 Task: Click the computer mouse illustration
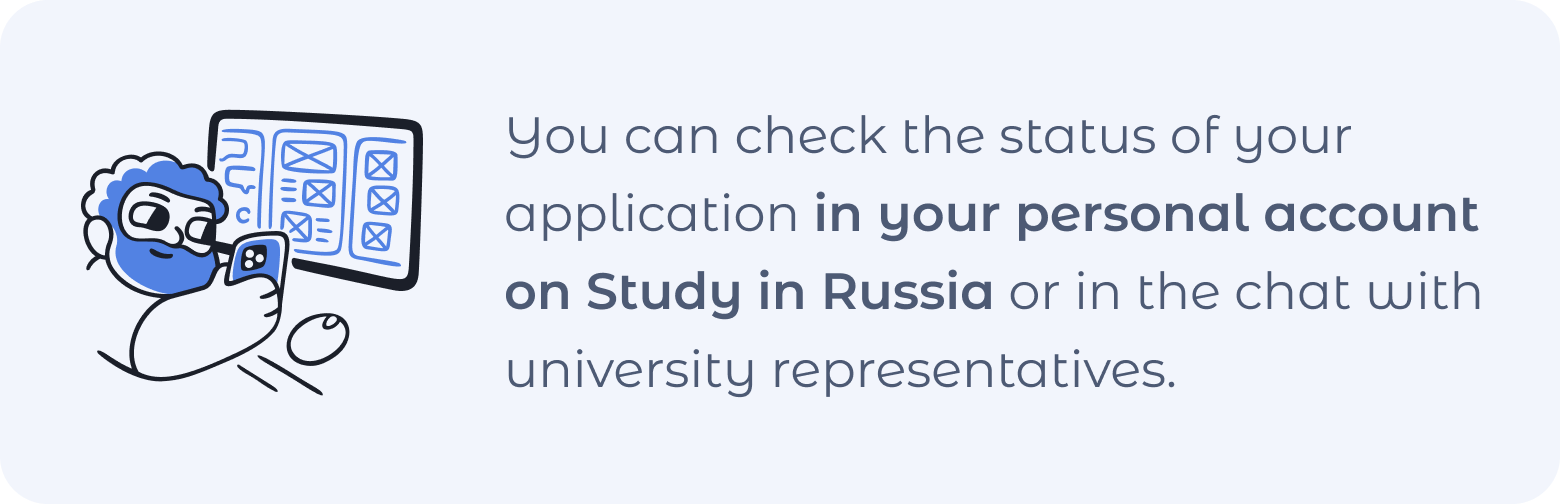click(x=319, y=338)
